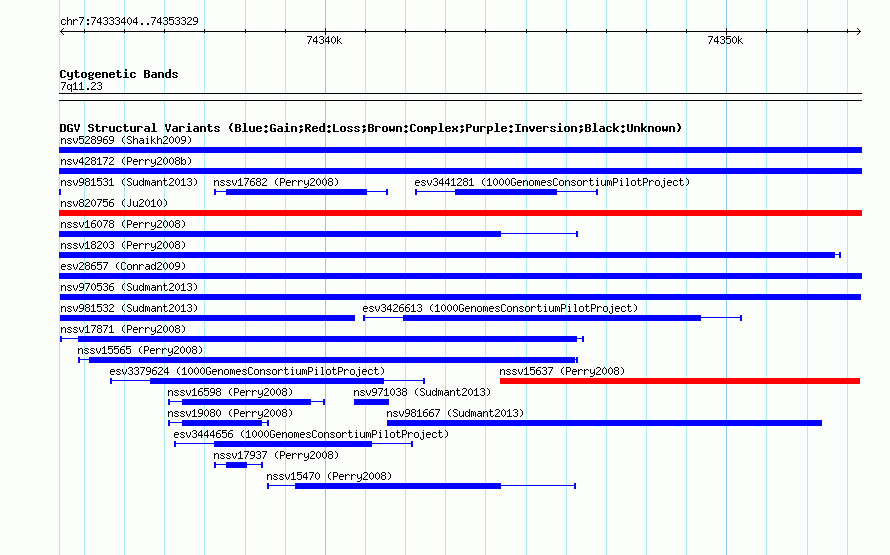Open nsv820756 (Ju2010) label
This screenshot has width=890, height=555.
(x=114, y=203)
